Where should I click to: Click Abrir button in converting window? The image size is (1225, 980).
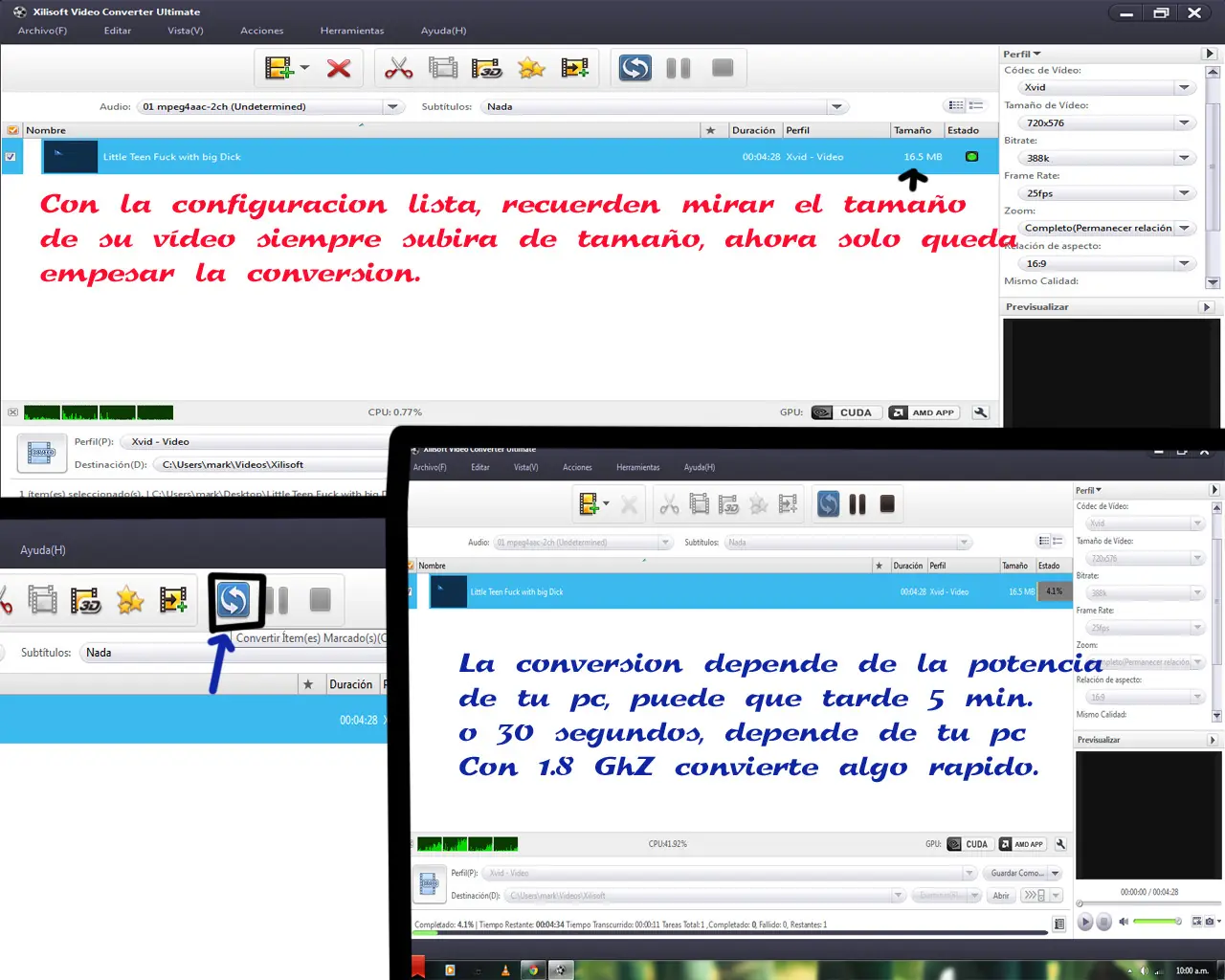[x=1001, y=896]
